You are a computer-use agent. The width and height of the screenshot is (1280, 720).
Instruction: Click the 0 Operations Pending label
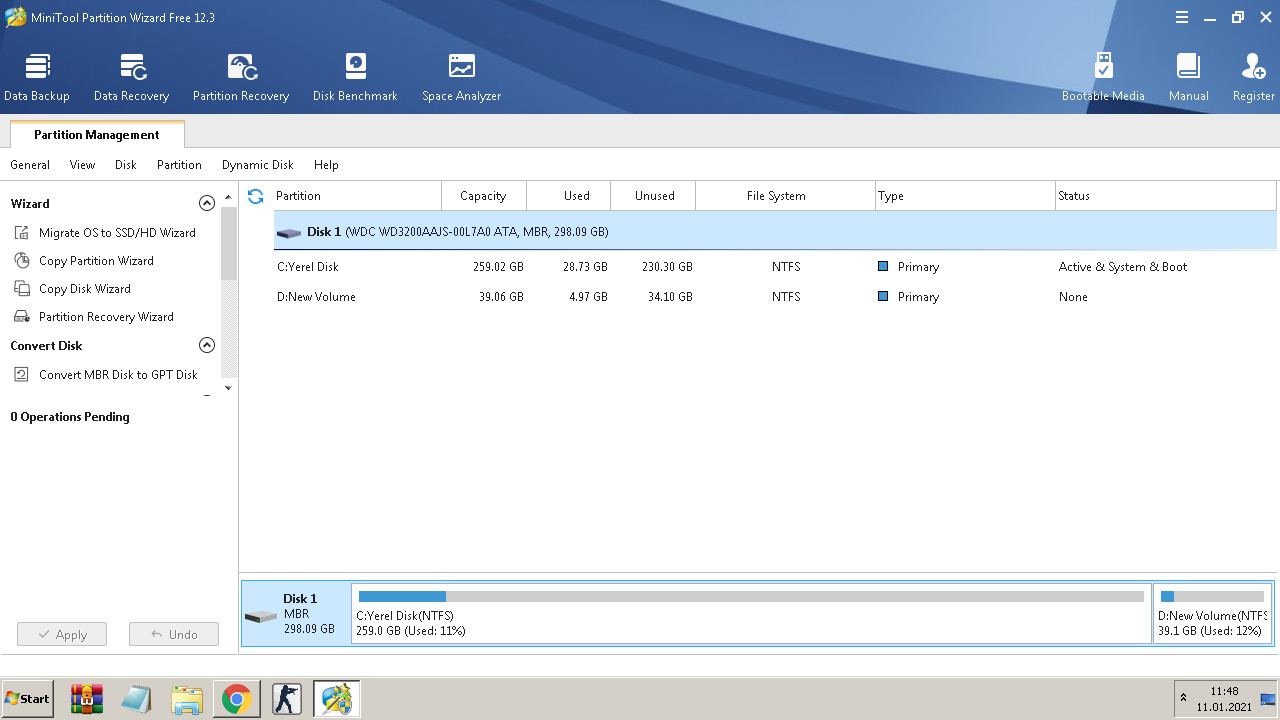pos(70,417)
